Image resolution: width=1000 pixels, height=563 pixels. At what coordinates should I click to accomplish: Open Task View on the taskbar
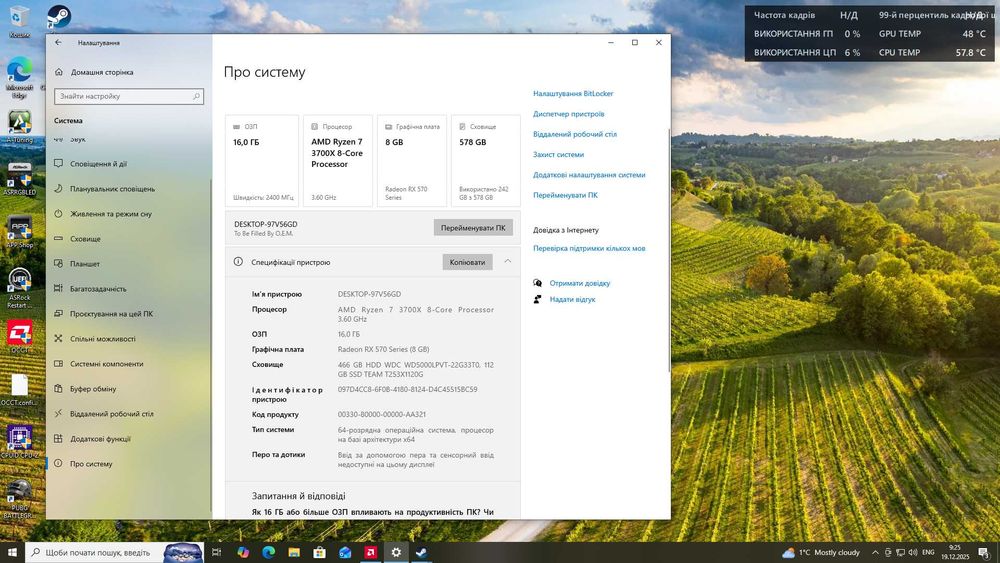tap(217, 552)
